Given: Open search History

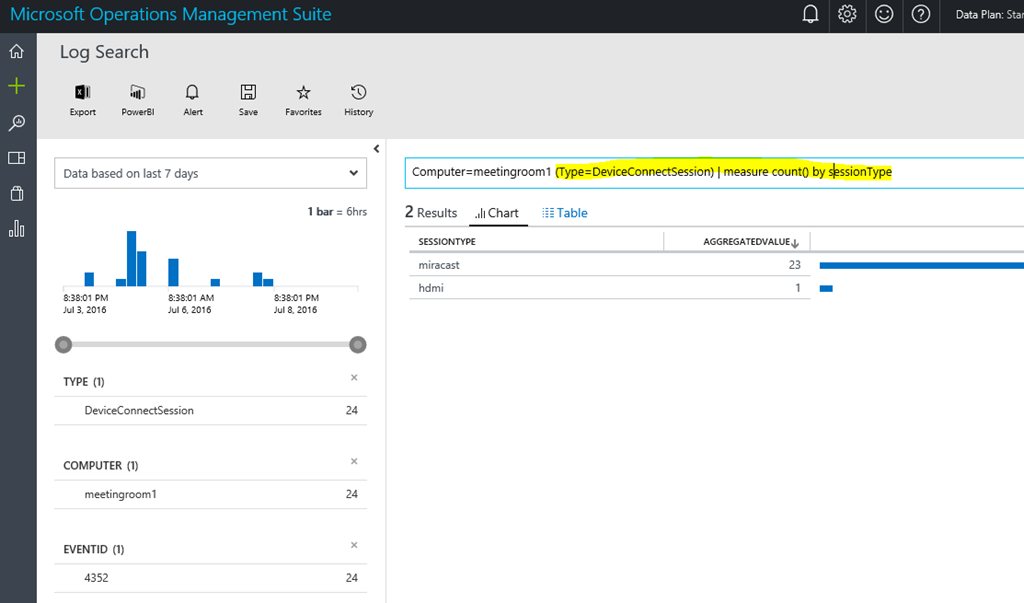Looking at the screenshot, I should 358,93.
